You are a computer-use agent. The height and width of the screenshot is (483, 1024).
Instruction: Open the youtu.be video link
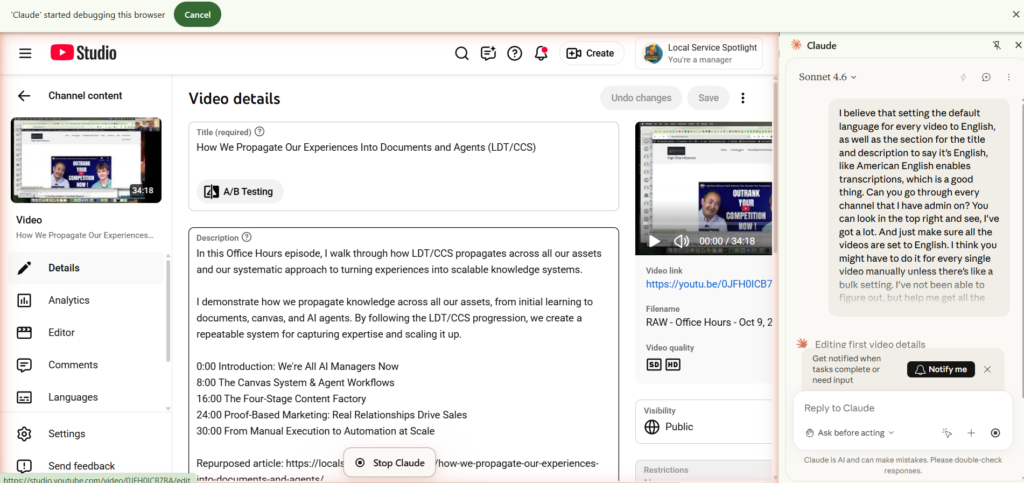(709, 285)
